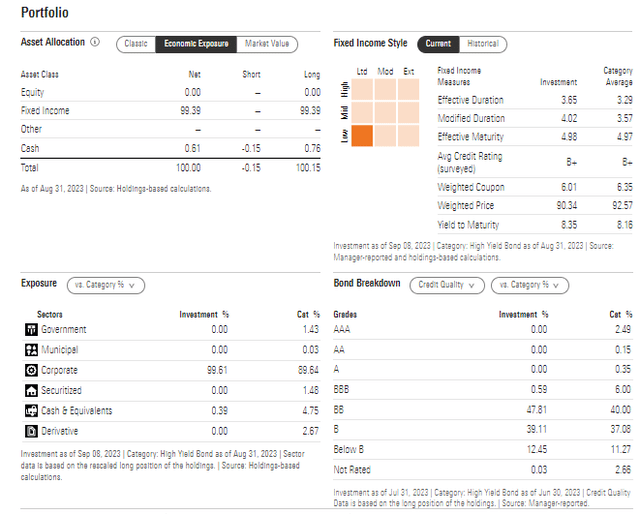Click the top-left Ltd High style box cell

tap(362, 89)
